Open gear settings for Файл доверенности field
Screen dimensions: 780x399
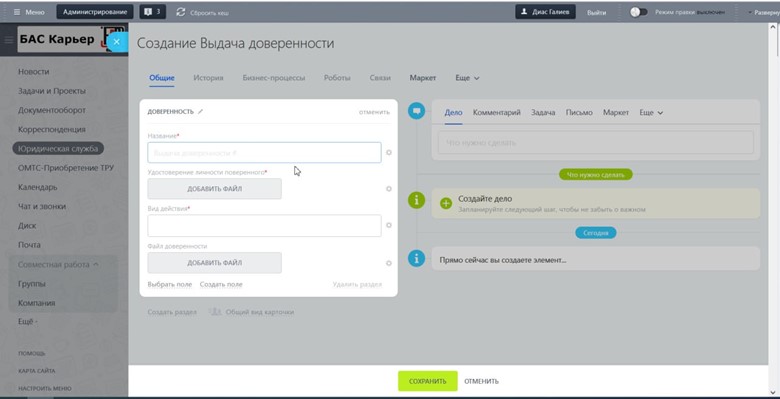tap(389, 263)
